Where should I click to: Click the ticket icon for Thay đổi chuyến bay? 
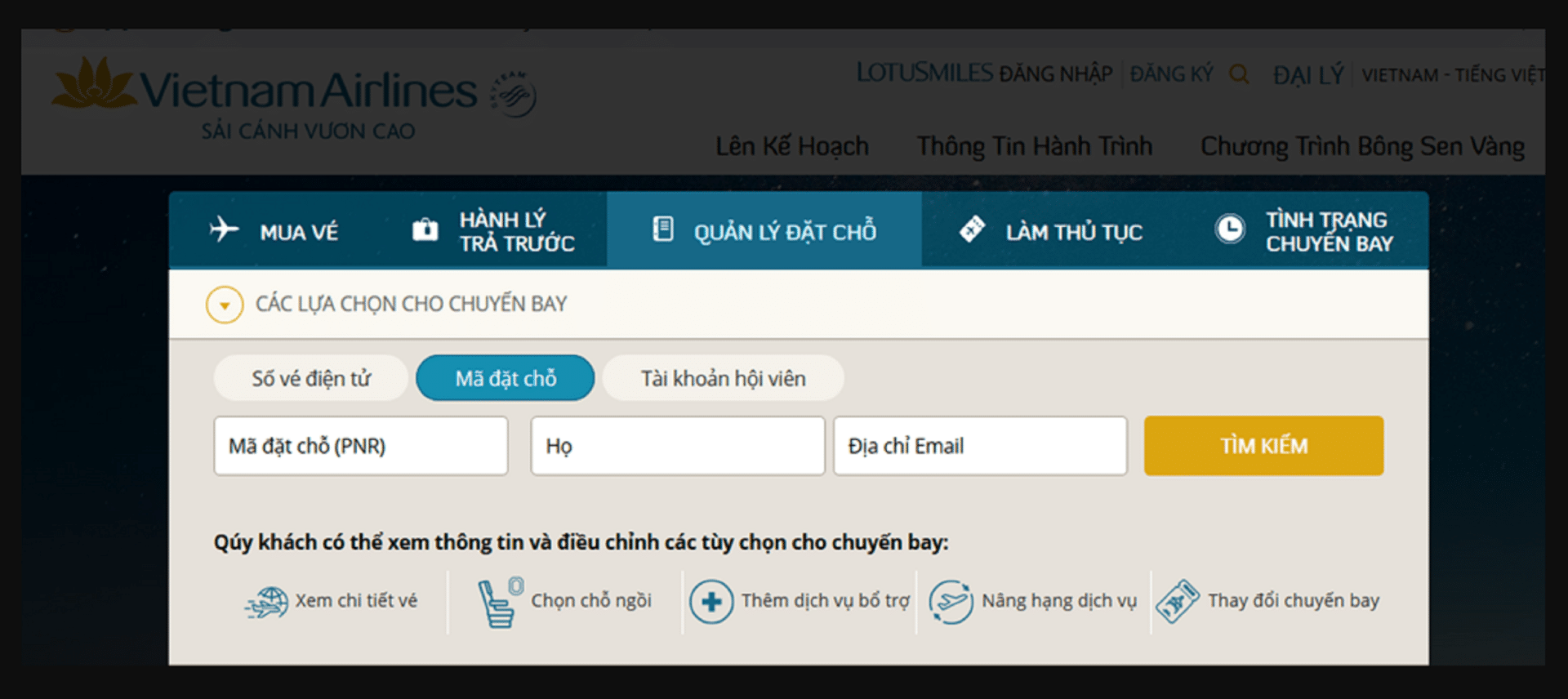[x=1177, y=602]
